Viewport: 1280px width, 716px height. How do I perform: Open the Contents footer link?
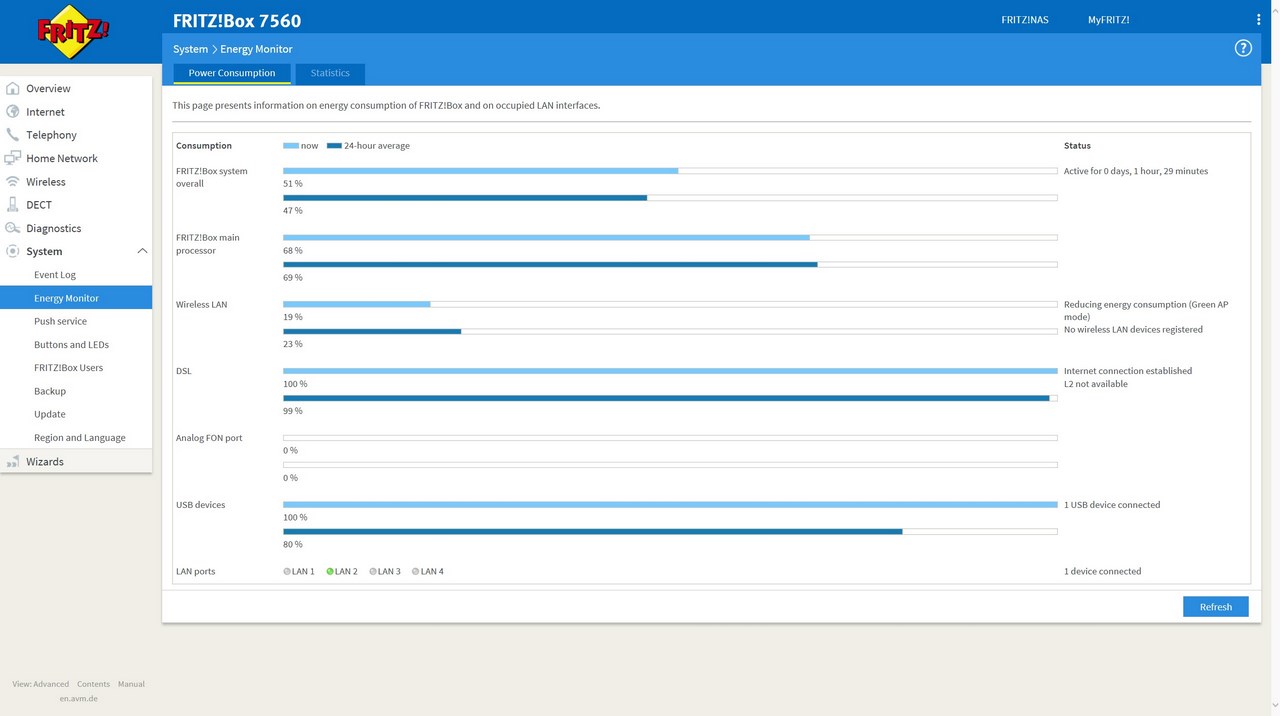tap(93, 684)
